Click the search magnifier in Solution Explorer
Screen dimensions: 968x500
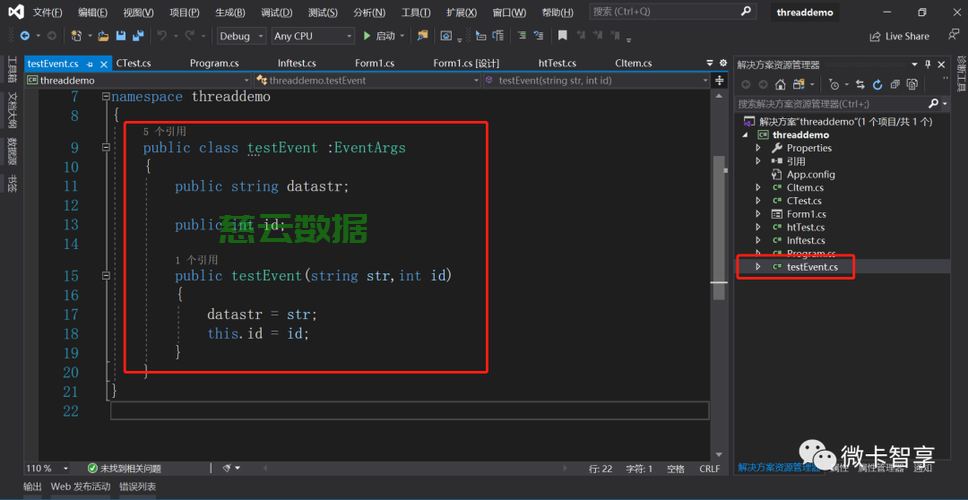(x=933, y=104)
